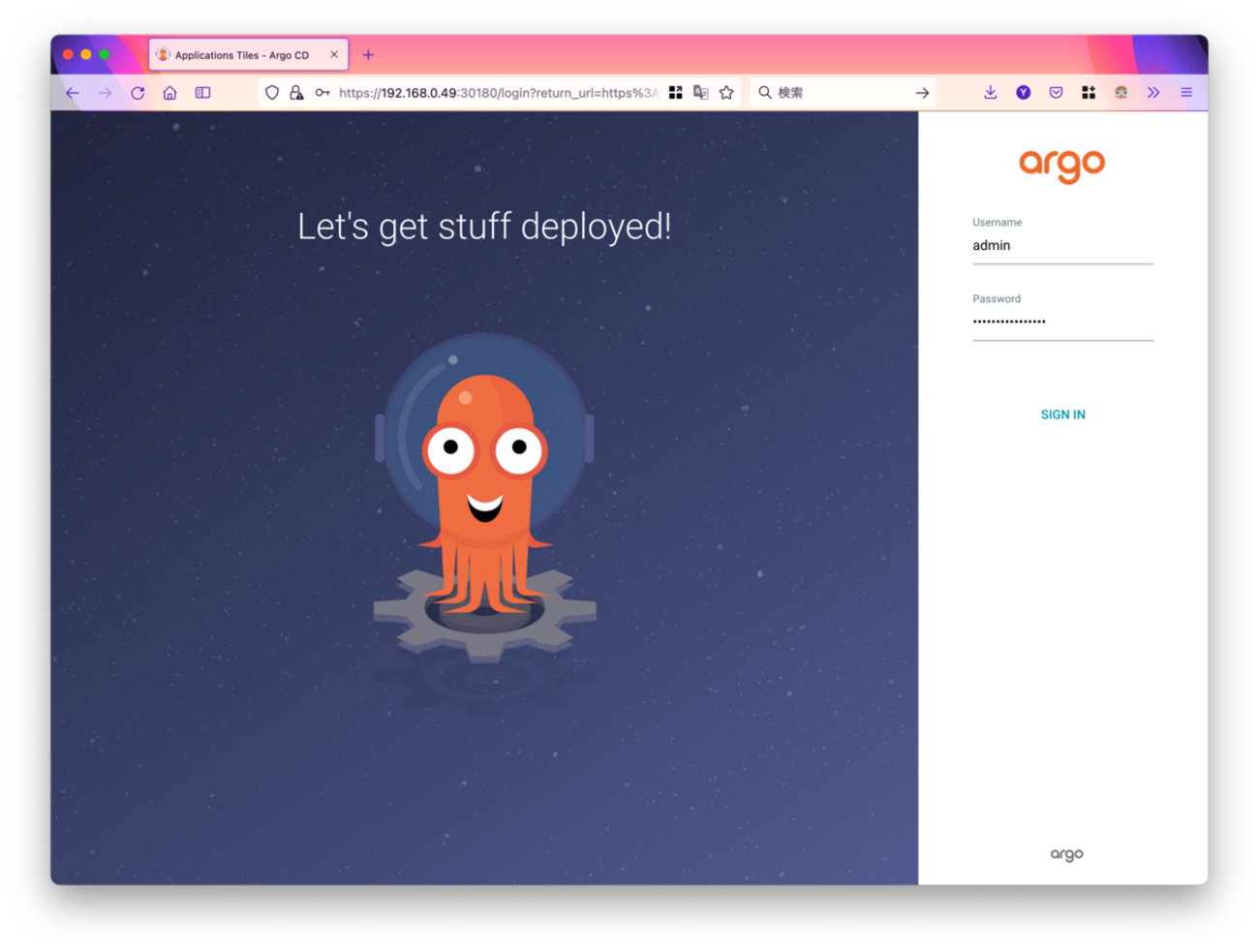
Task: Focus the address bar URL
Action: pos(498,93)
